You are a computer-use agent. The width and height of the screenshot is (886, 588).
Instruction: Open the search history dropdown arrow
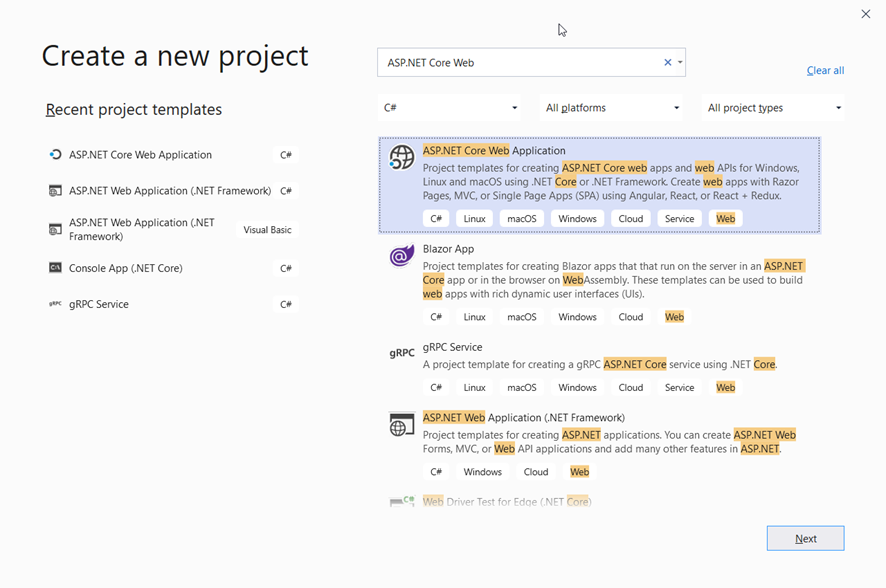click(680, 62)
